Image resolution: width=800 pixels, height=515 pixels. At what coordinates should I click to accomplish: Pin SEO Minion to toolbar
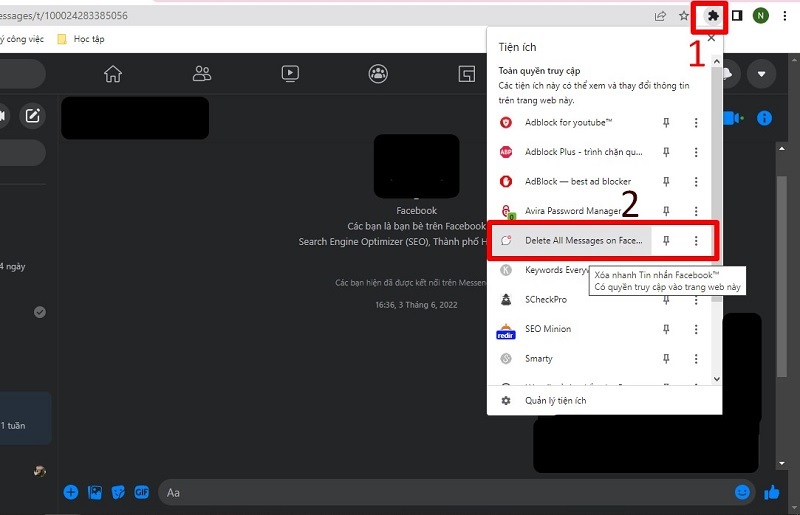click(x=666, y=329)
